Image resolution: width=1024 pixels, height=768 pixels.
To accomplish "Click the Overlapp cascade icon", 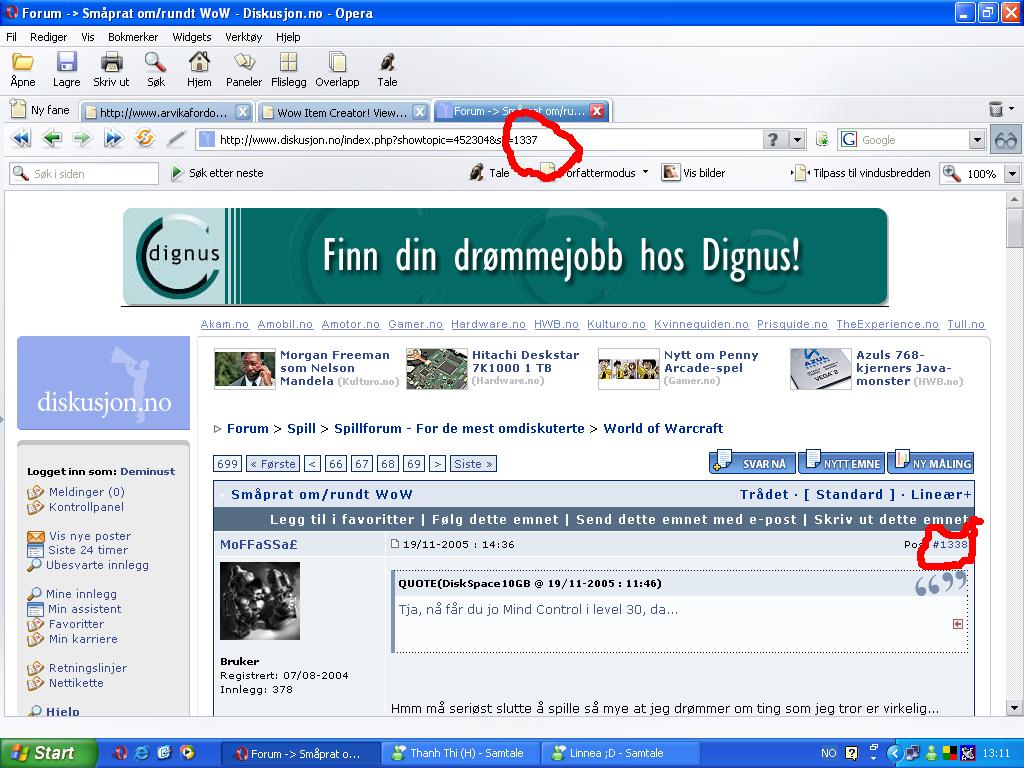I will 337,62.
